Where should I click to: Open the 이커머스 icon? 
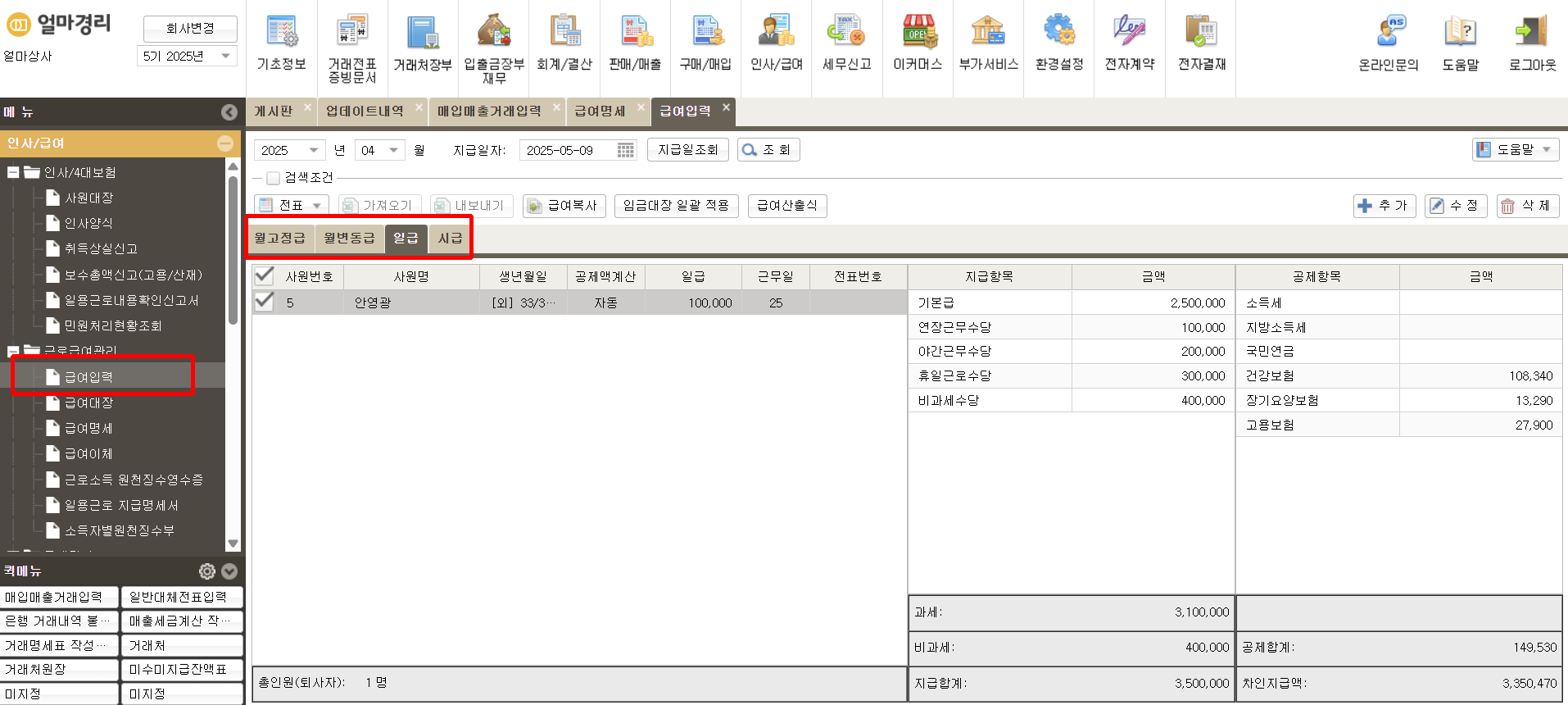point(918,43)
